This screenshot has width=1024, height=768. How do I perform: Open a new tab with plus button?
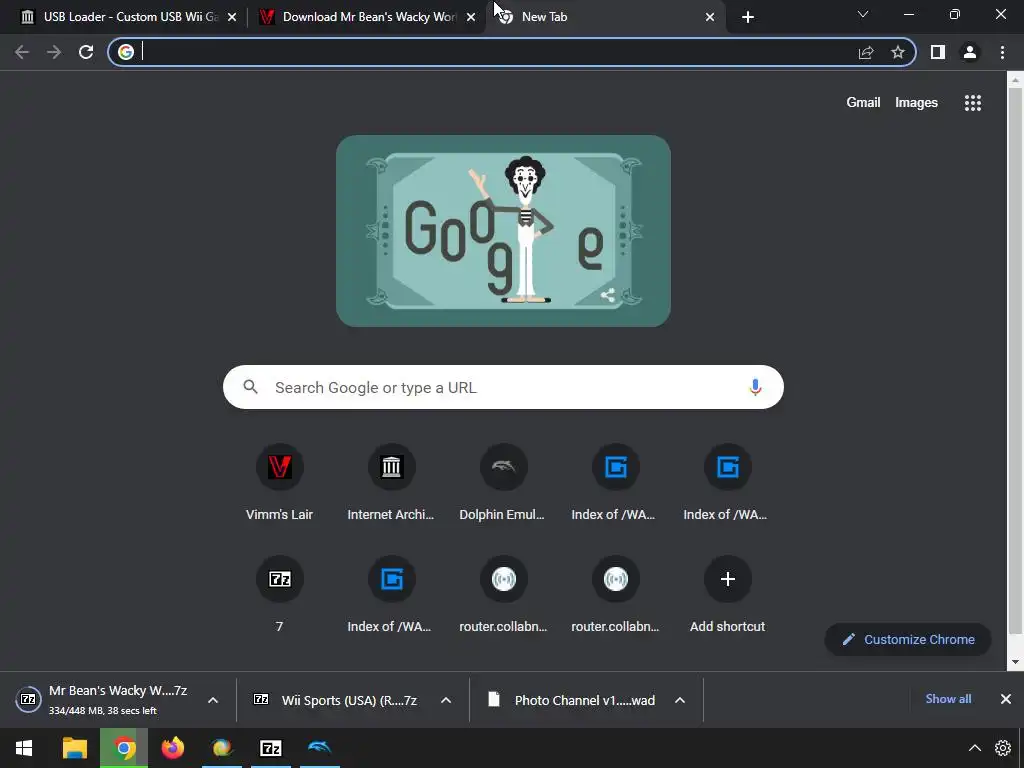click(x=748, y=17)
